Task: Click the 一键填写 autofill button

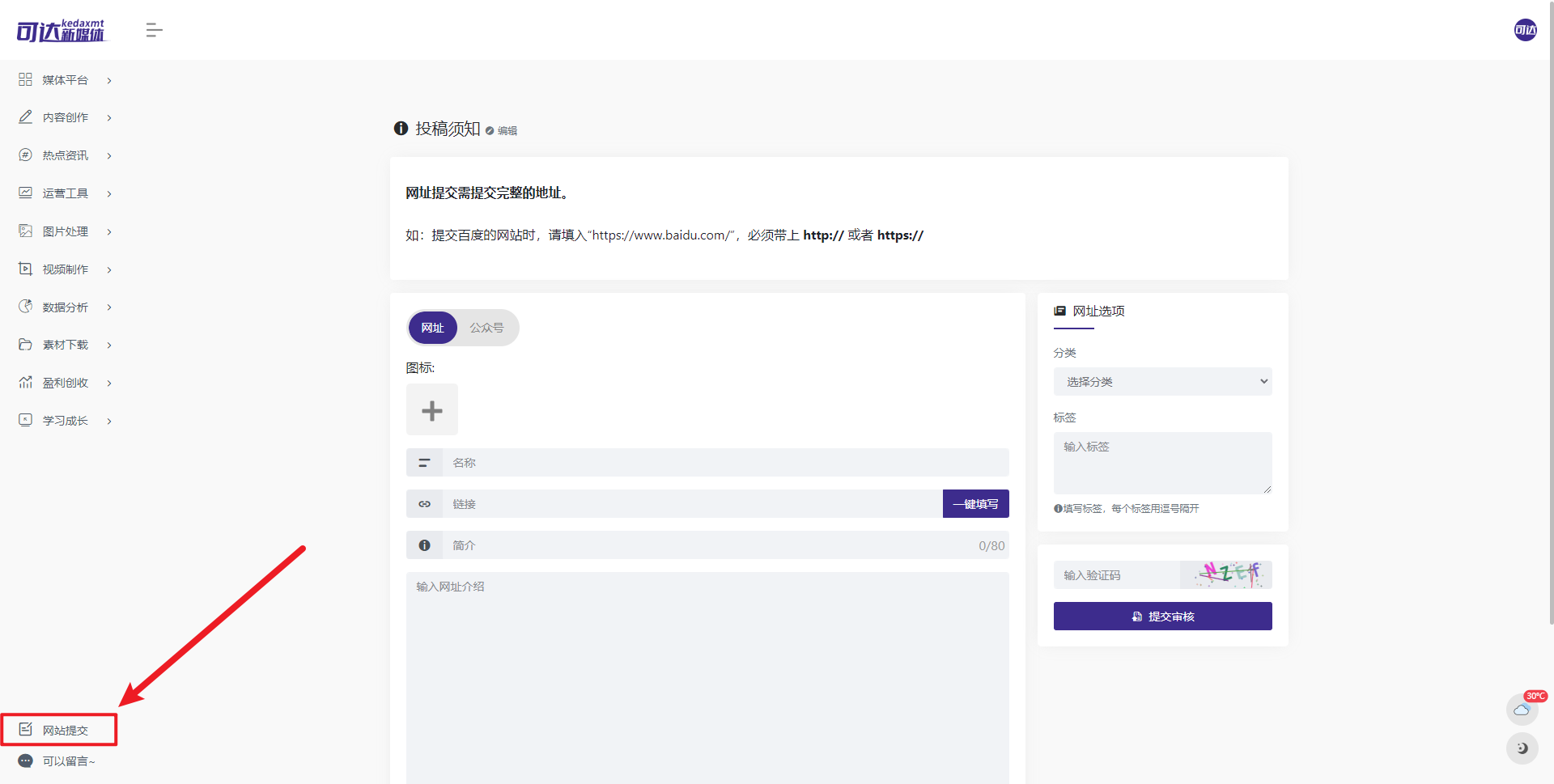Action: click(x=975, y=503)
